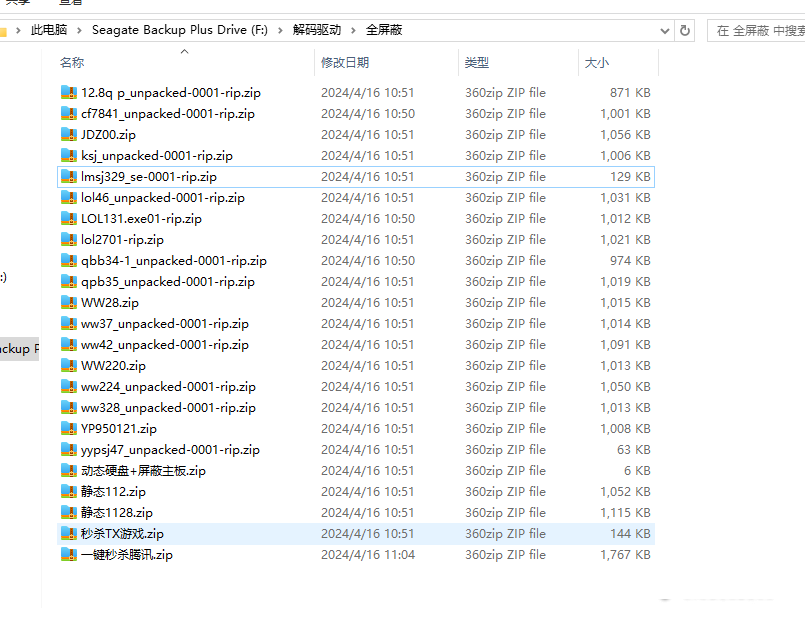Image resolution: width=805 pixels, height=619 pixels.
Task: Click size cell 1,767 KB
Action: click(625, 555)
